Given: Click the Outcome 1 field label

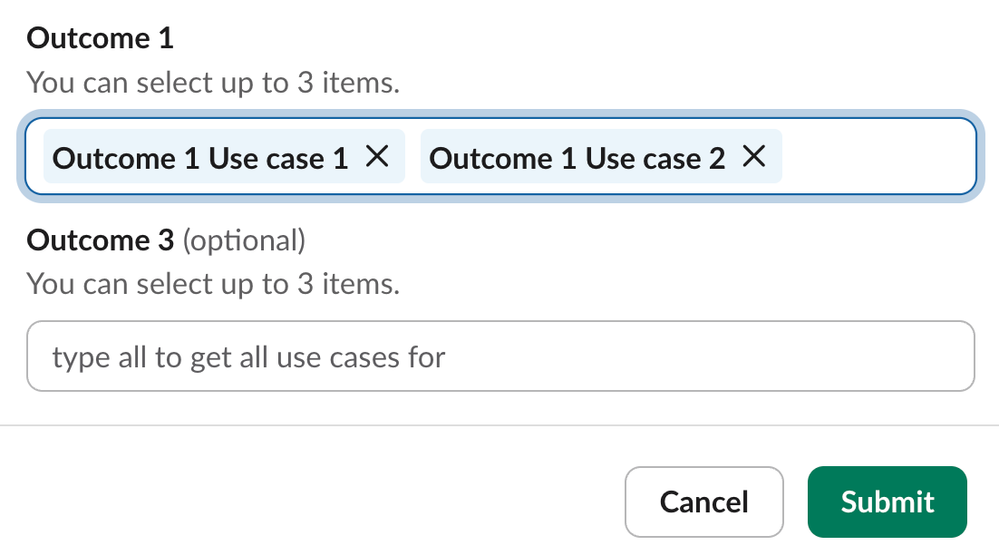Looking at the screenshot, I should point(100,39).
